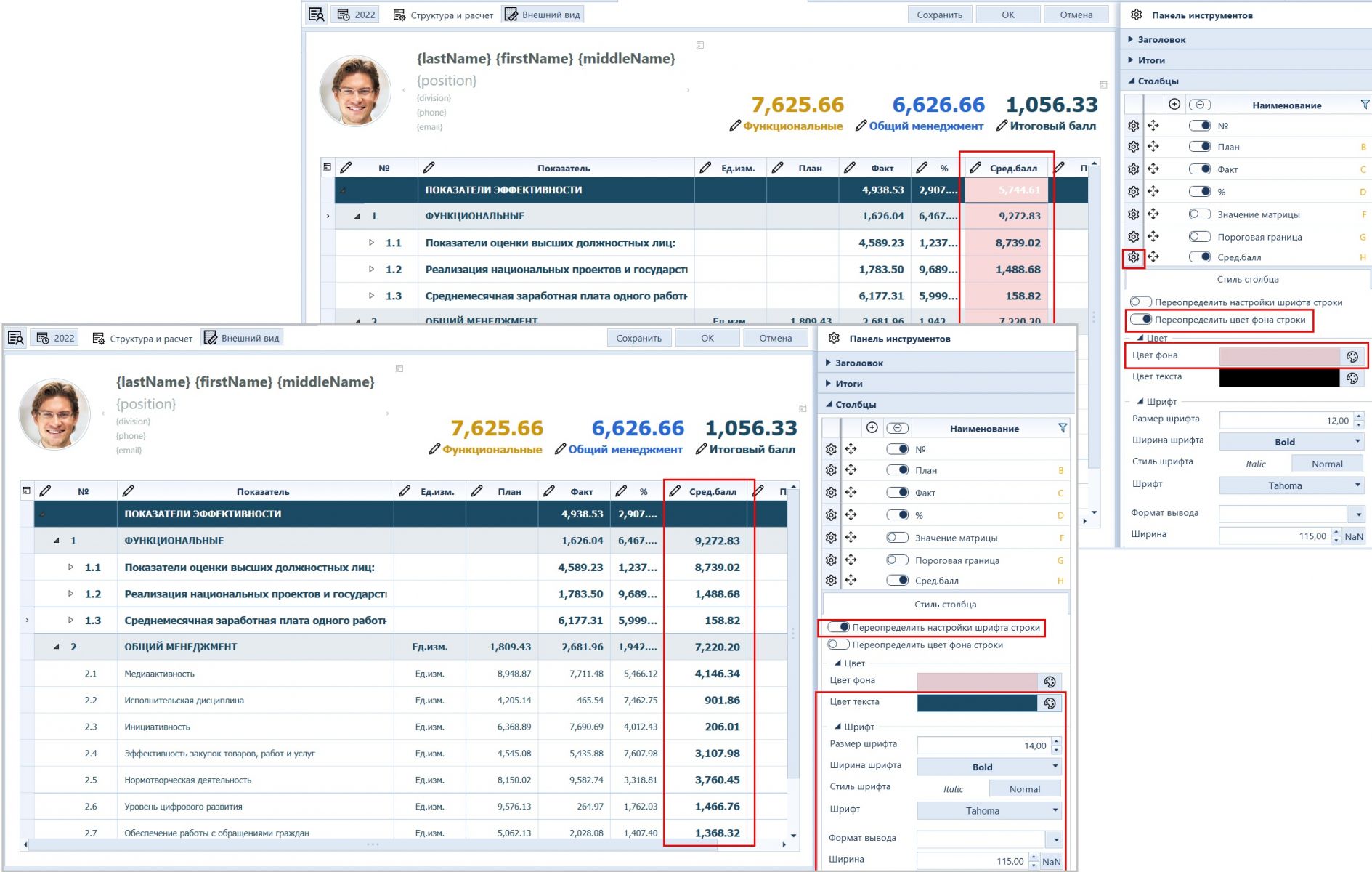Click Цвет текста black swatch in back window
The width and height of the screenshot is (1372, 872).
(x=1279, y=378)
